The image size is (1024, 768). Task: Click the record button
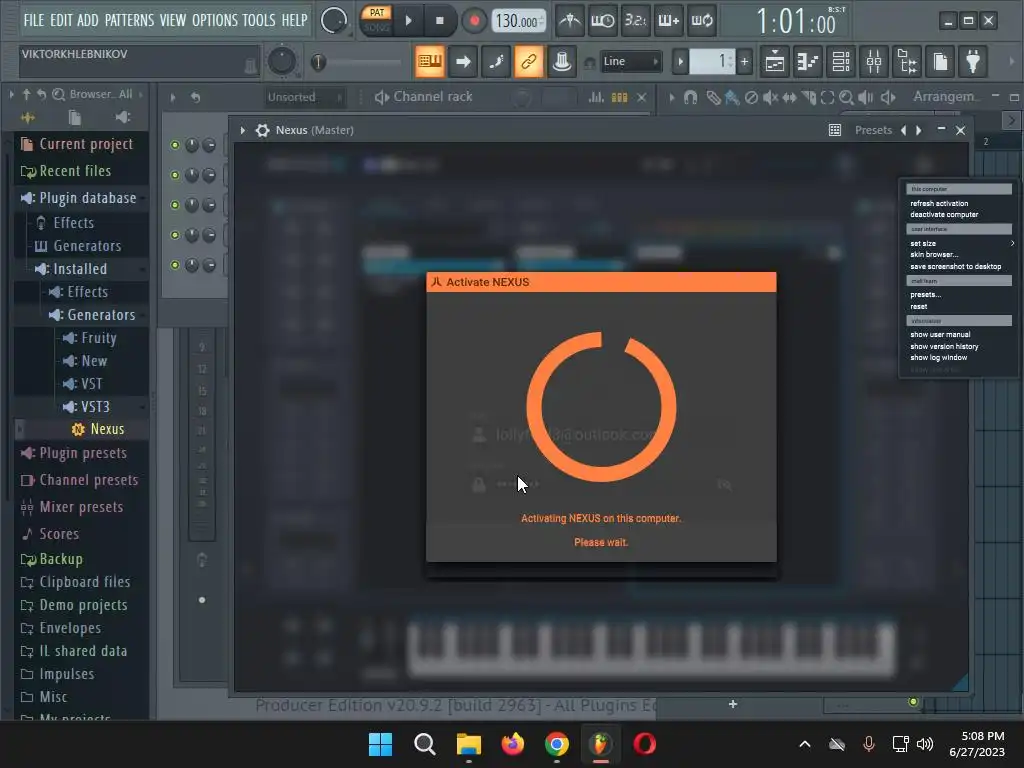pos(474,21)
